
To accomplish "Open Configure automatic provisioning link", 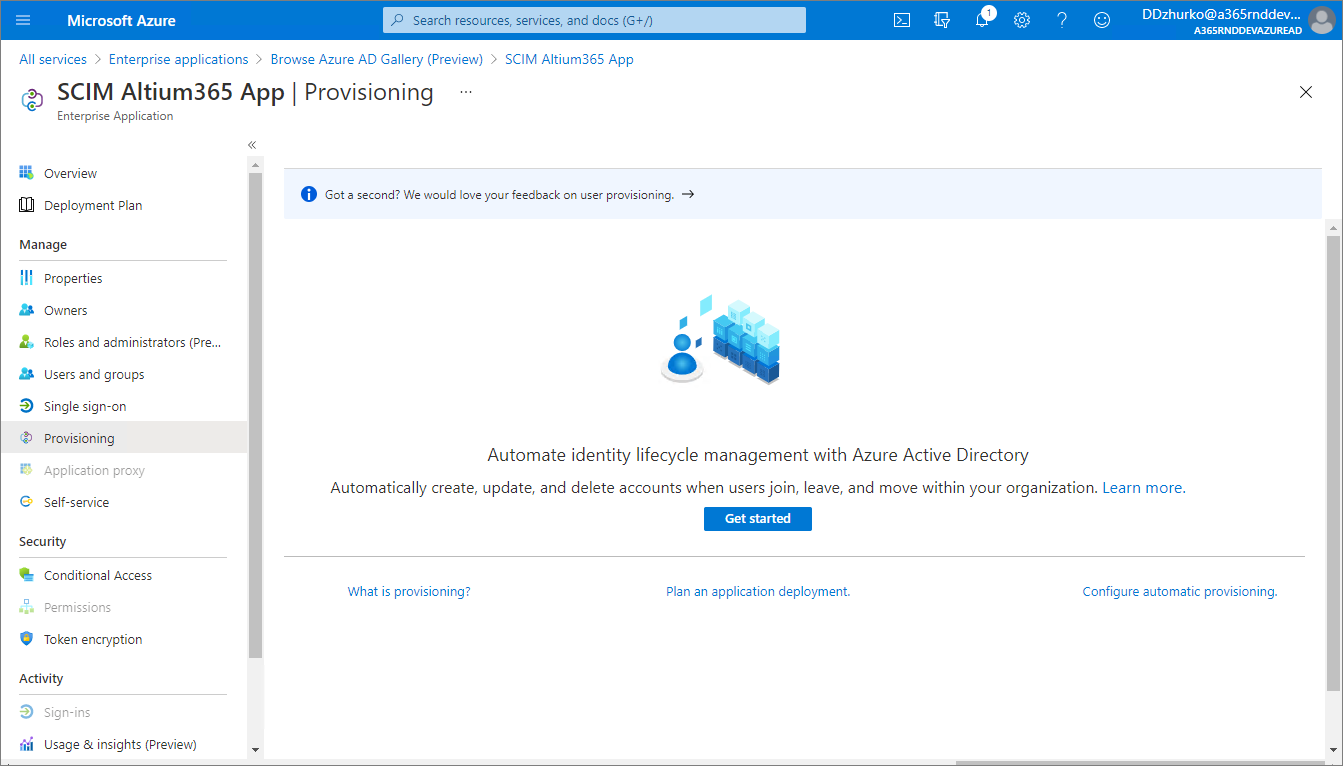I will (x=1179, y=592).
